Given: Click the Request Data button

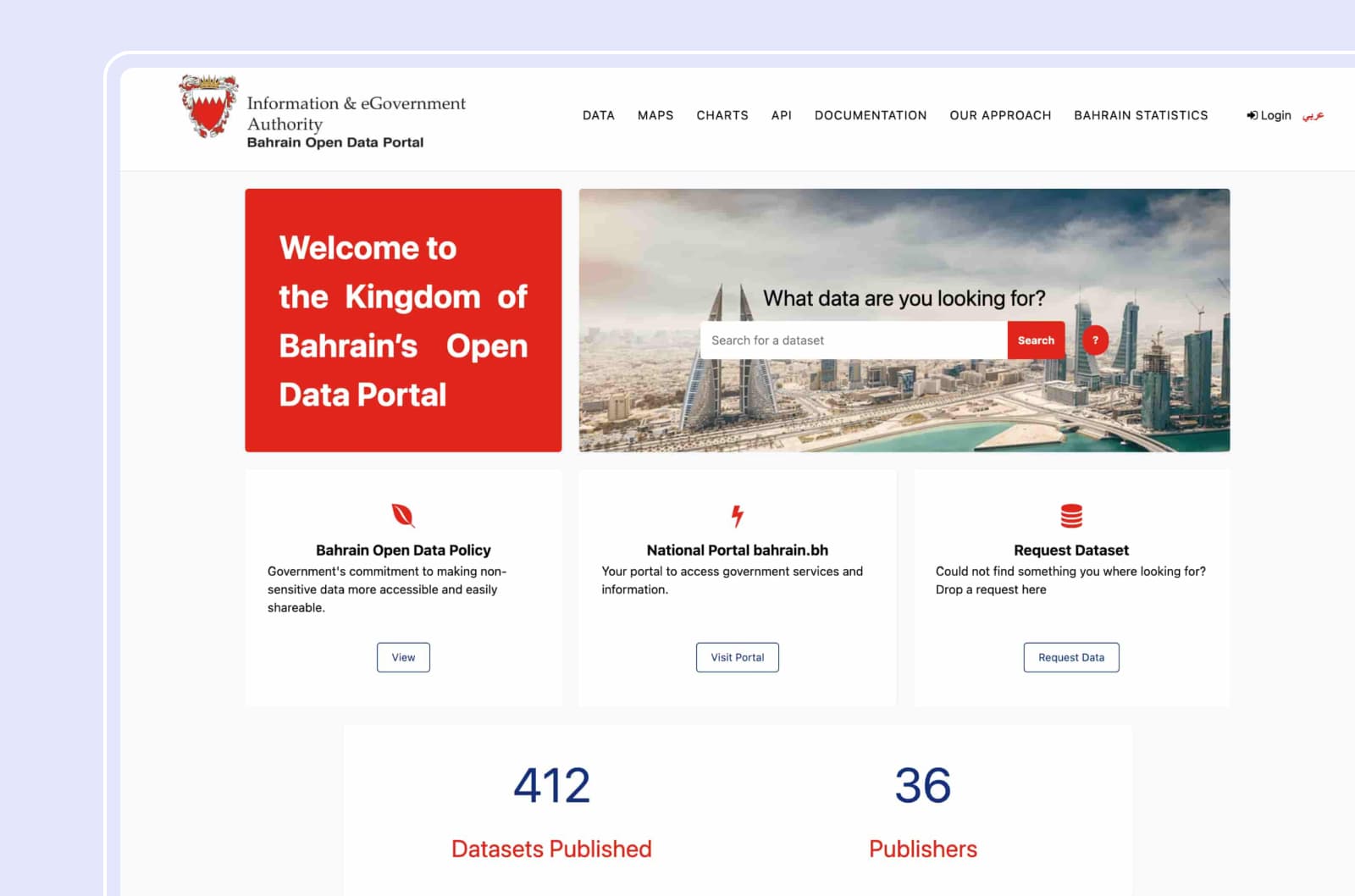Looking at the screenshot, I should [x=1071, y=657].
